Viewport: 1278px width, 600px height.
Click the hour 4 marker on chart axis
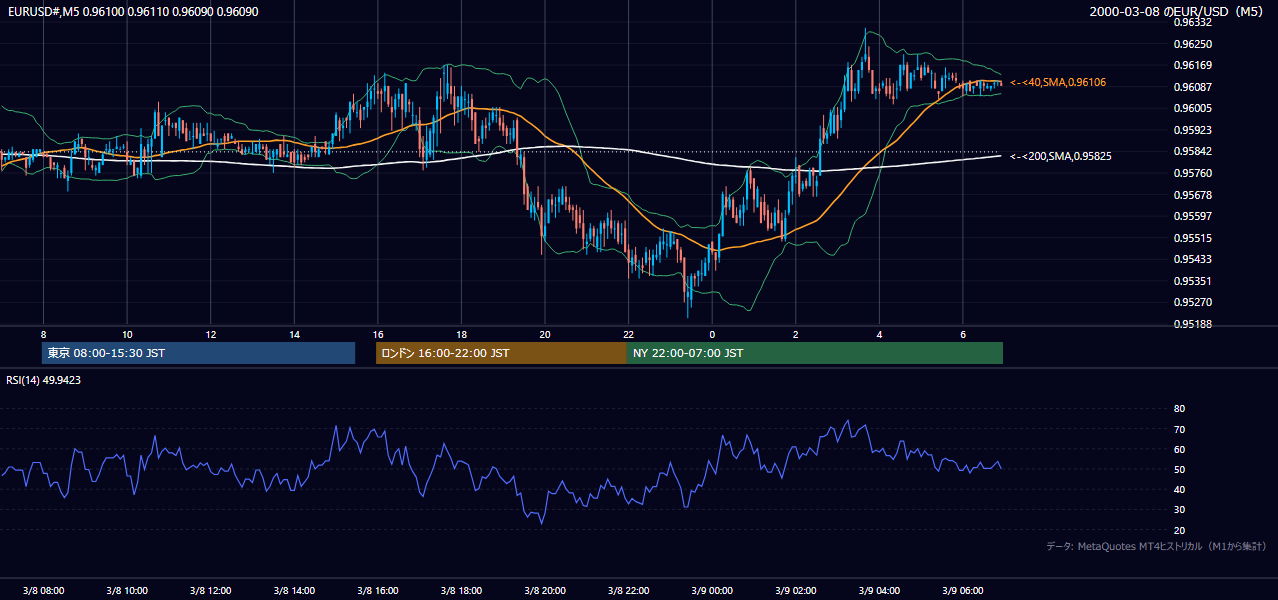click(879, 334)
